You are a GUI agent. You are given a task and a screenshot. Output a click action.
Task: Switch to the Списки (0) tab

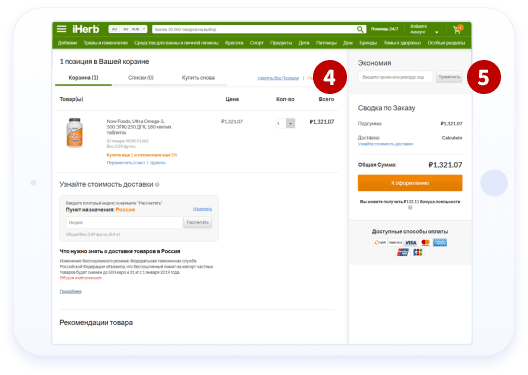click(x=141, y=78)
